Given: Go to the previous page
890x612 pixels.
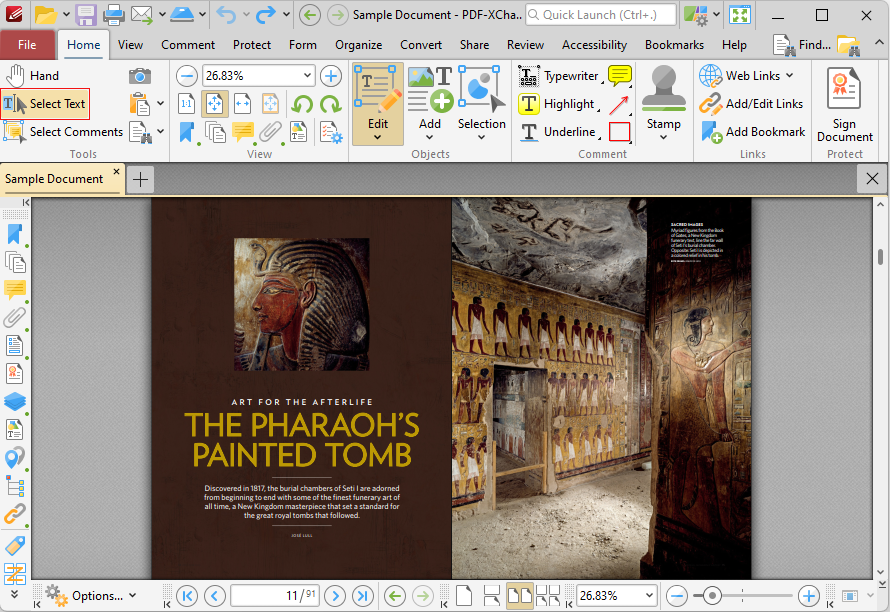Looking at the screenshot, I should tap(215, 596).
